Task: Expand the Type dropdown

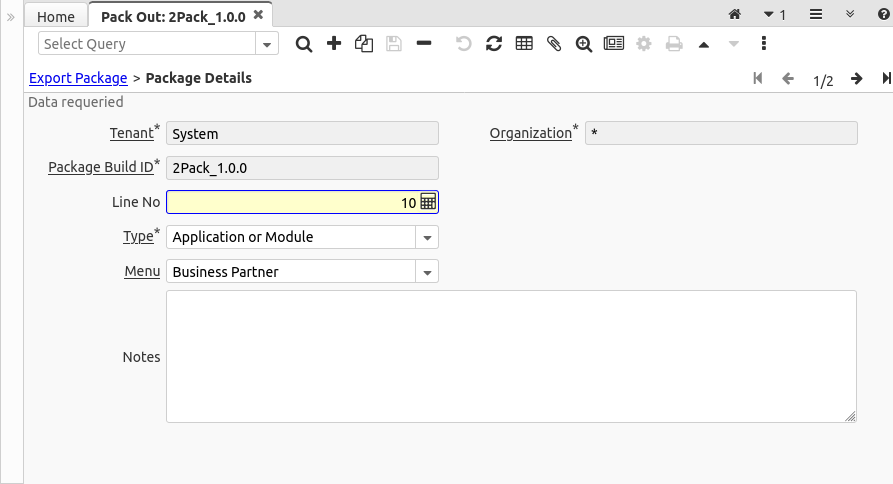Action: 427,238
